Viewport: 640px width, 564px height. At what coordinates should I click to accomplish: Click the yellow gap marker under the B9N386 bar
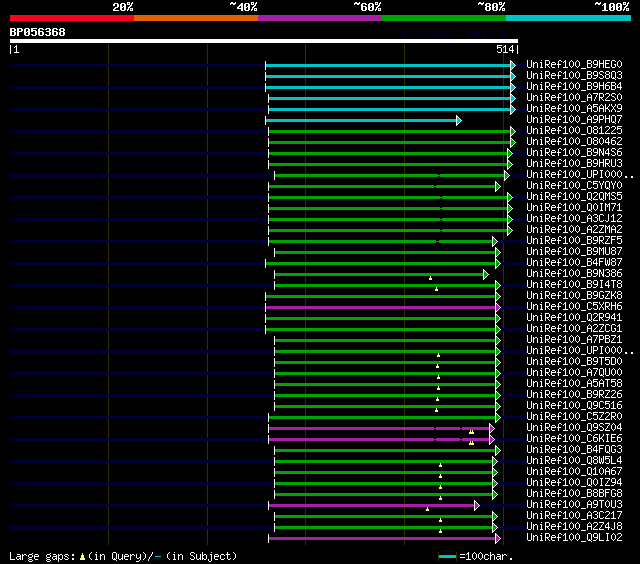[430, 278]
